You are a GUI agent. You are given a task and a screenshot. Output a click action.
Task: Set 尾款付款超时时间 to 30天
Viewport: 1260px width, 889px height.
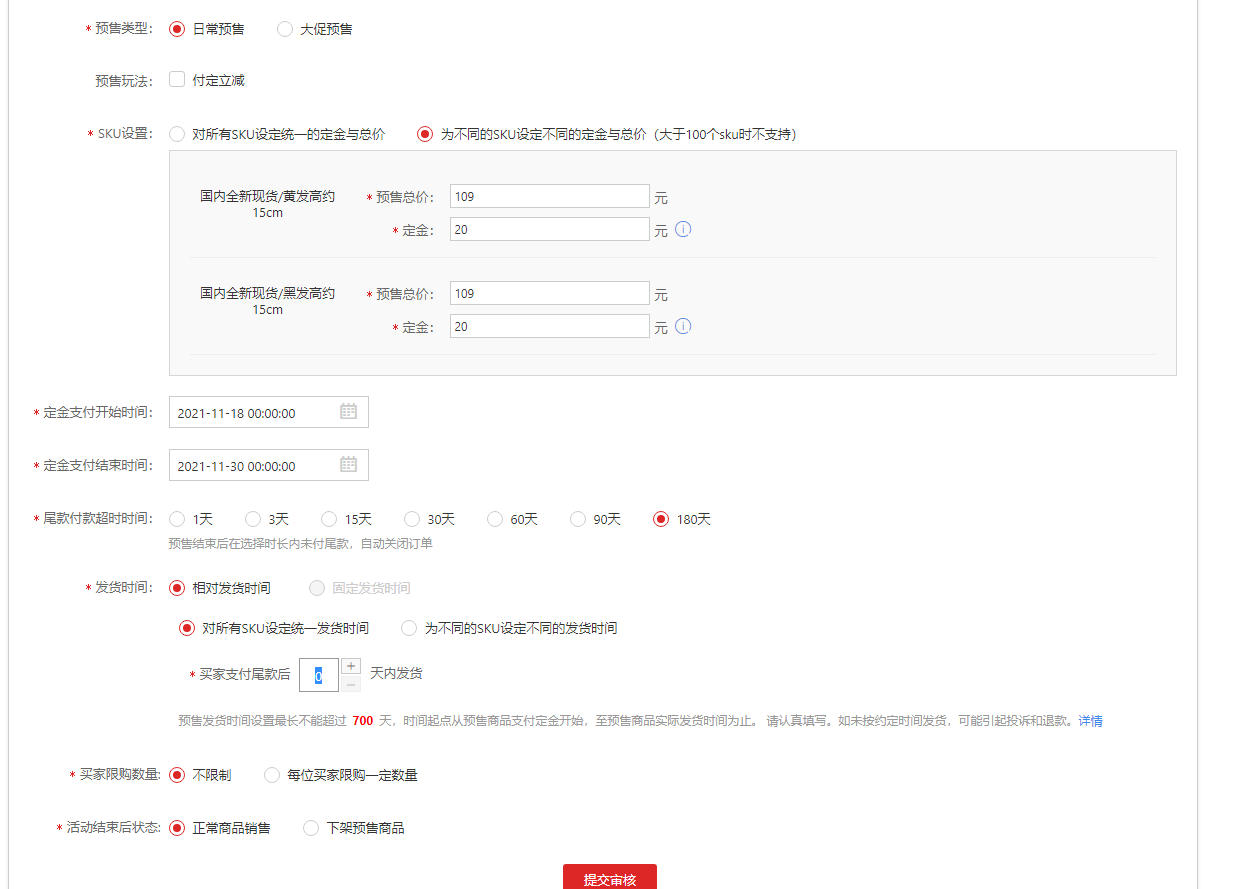coord(412,519)
